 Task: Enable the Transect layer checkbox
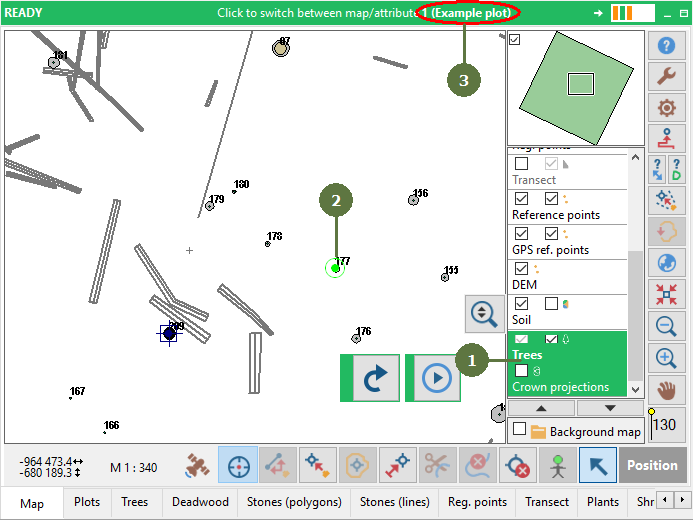click(x=522, y=163)
